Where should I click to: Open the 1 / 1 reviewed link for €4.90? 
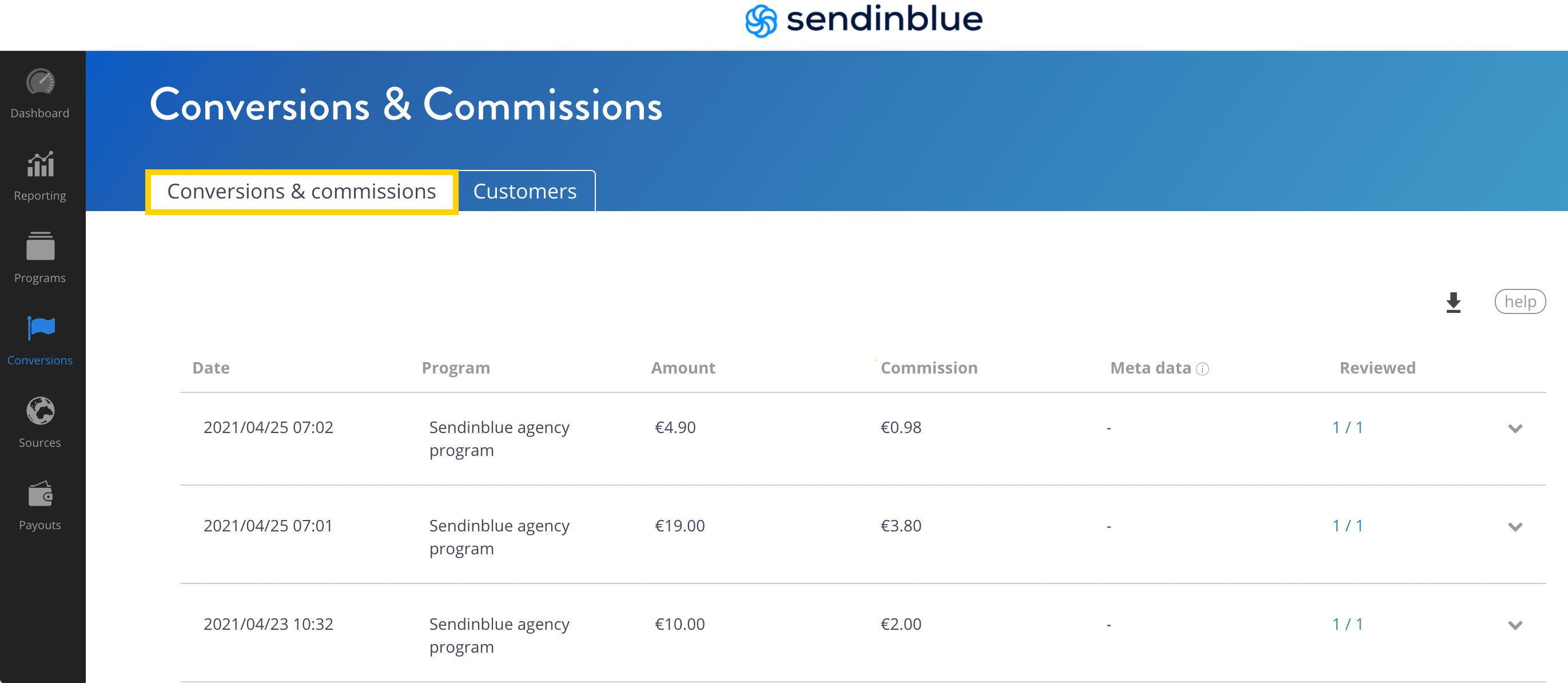coord(1347,427)
